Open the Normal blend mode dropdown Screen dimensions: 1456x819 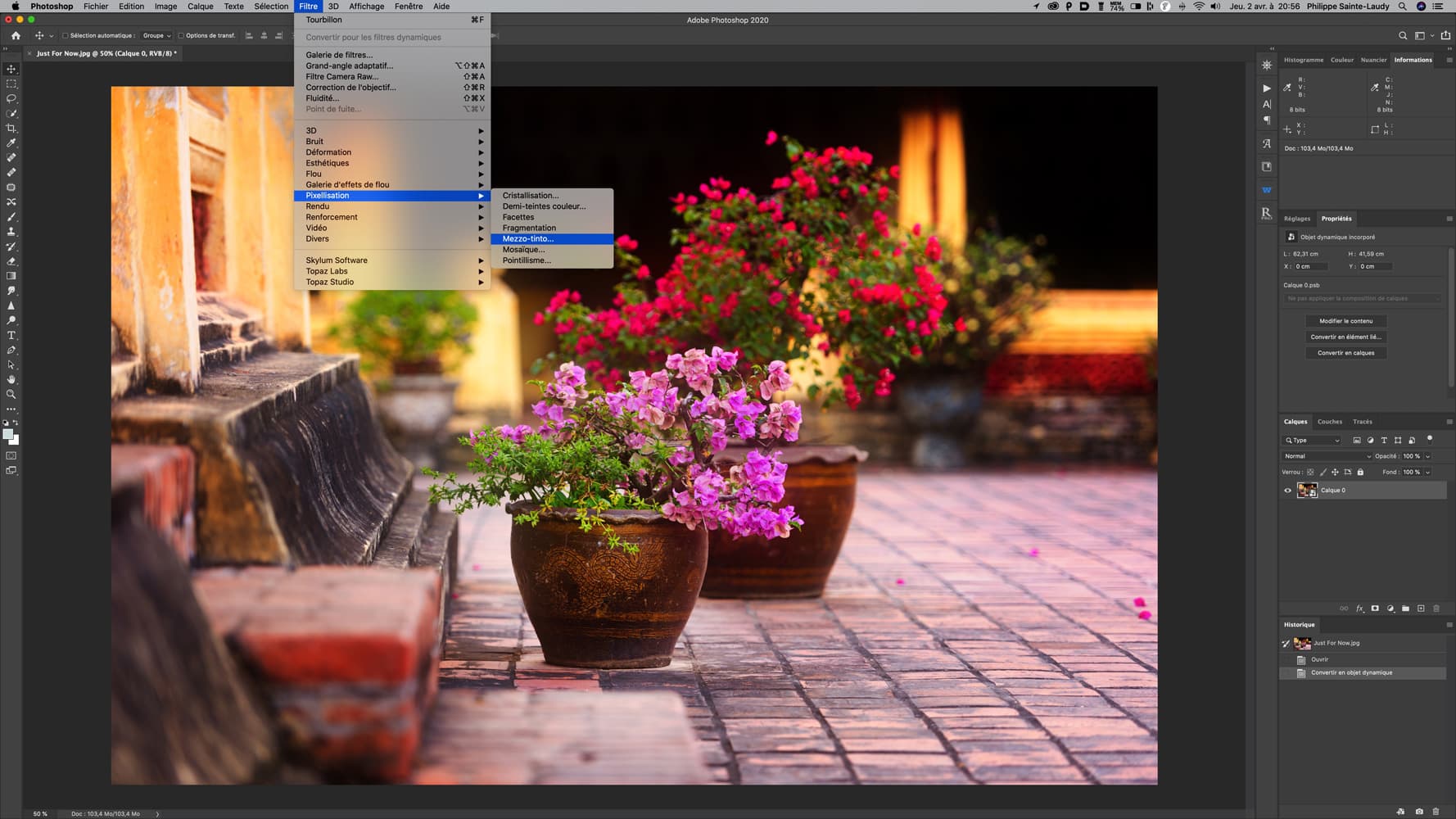click(x=1327, y=456)
